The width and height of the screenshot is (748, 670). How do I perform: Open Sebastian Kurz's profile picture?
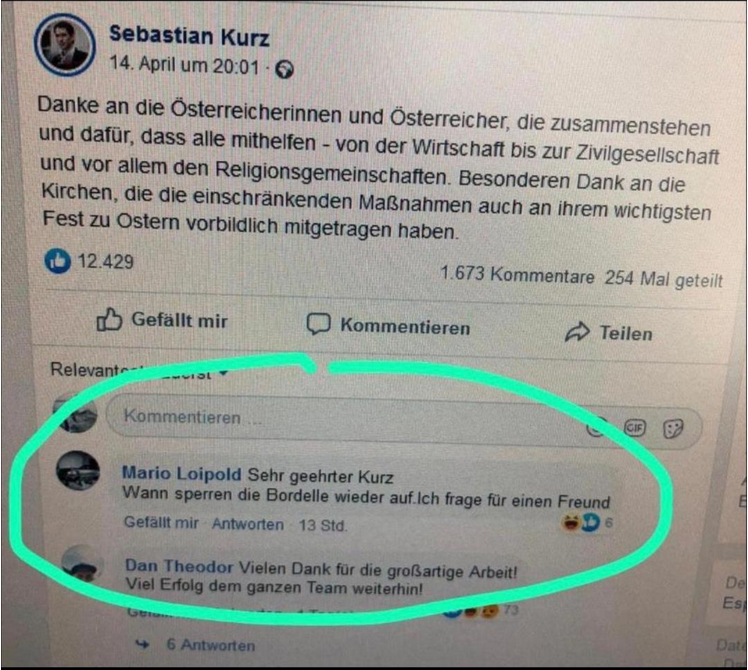click(x=64, y=44)
